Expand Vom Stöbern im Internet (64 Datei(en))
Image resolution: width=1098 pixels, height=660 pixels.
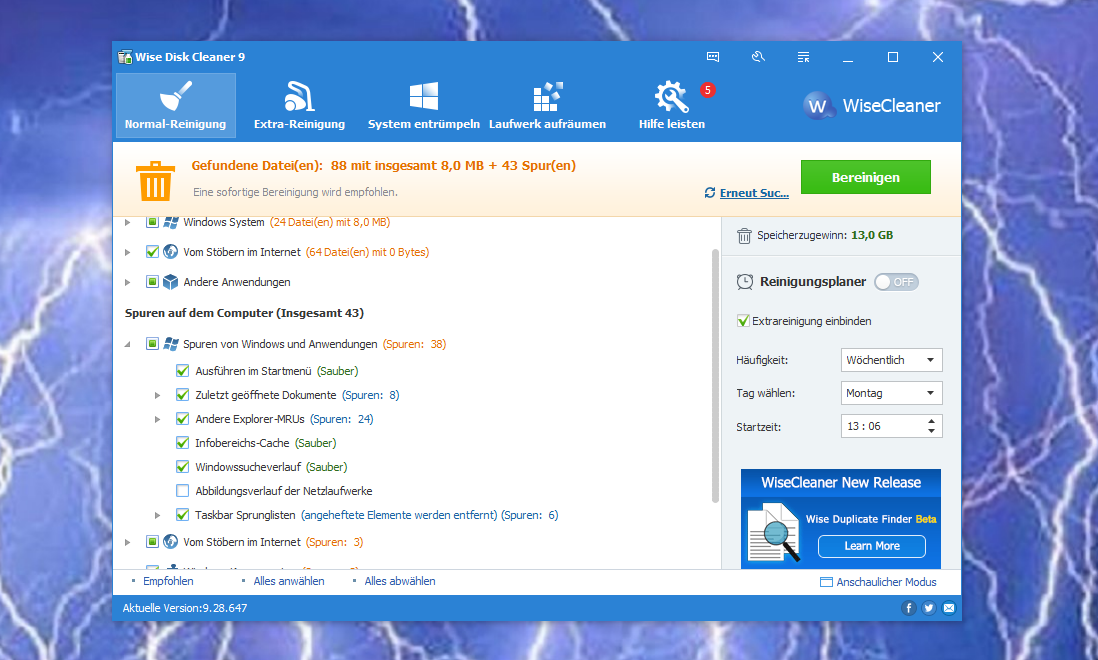pos(127,252)
